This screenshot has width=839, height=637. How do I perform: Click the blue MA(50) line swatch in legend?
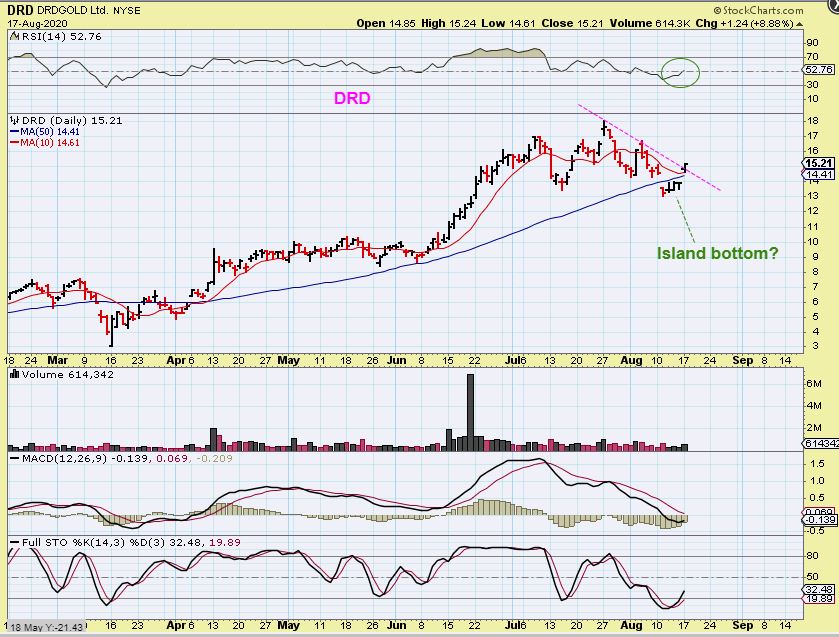coord(15,132)
